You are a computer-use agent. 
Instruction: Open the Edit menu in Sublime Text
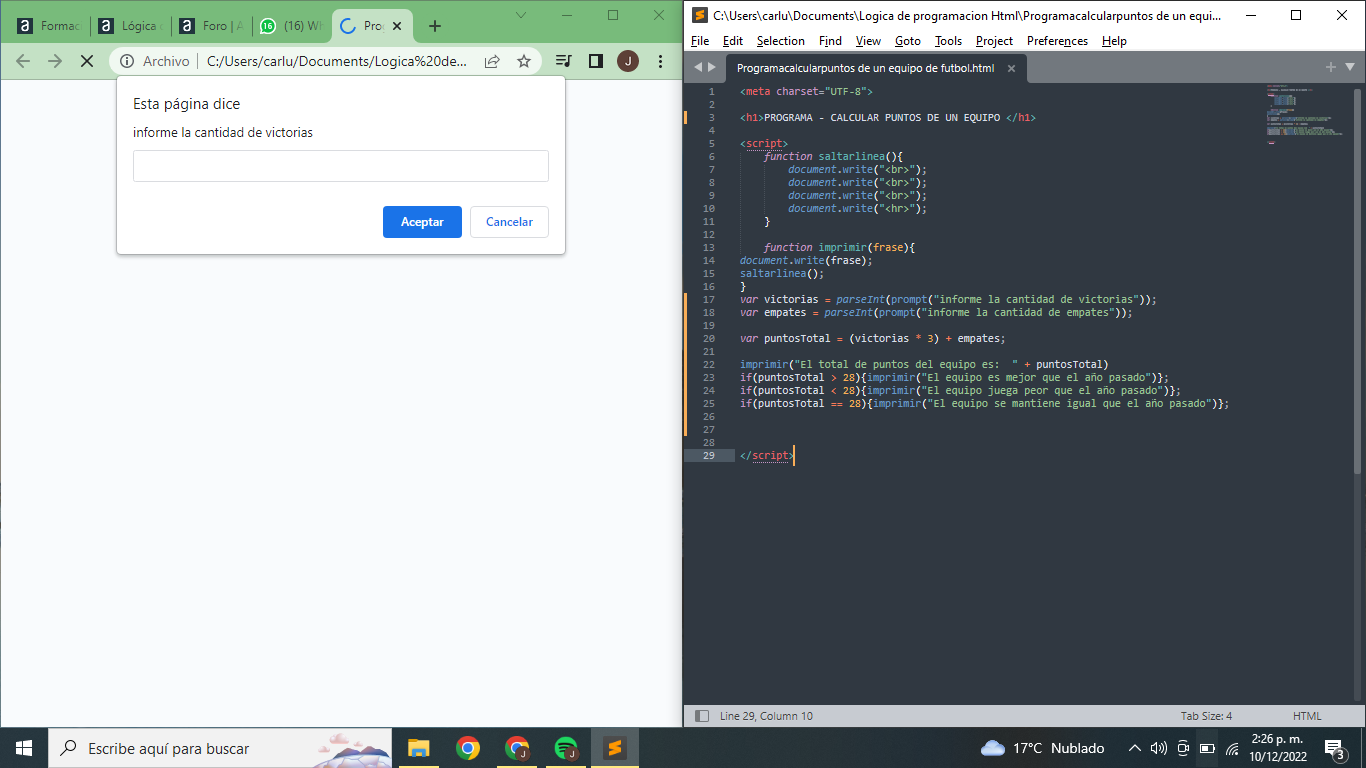click(x=733, y=41)
